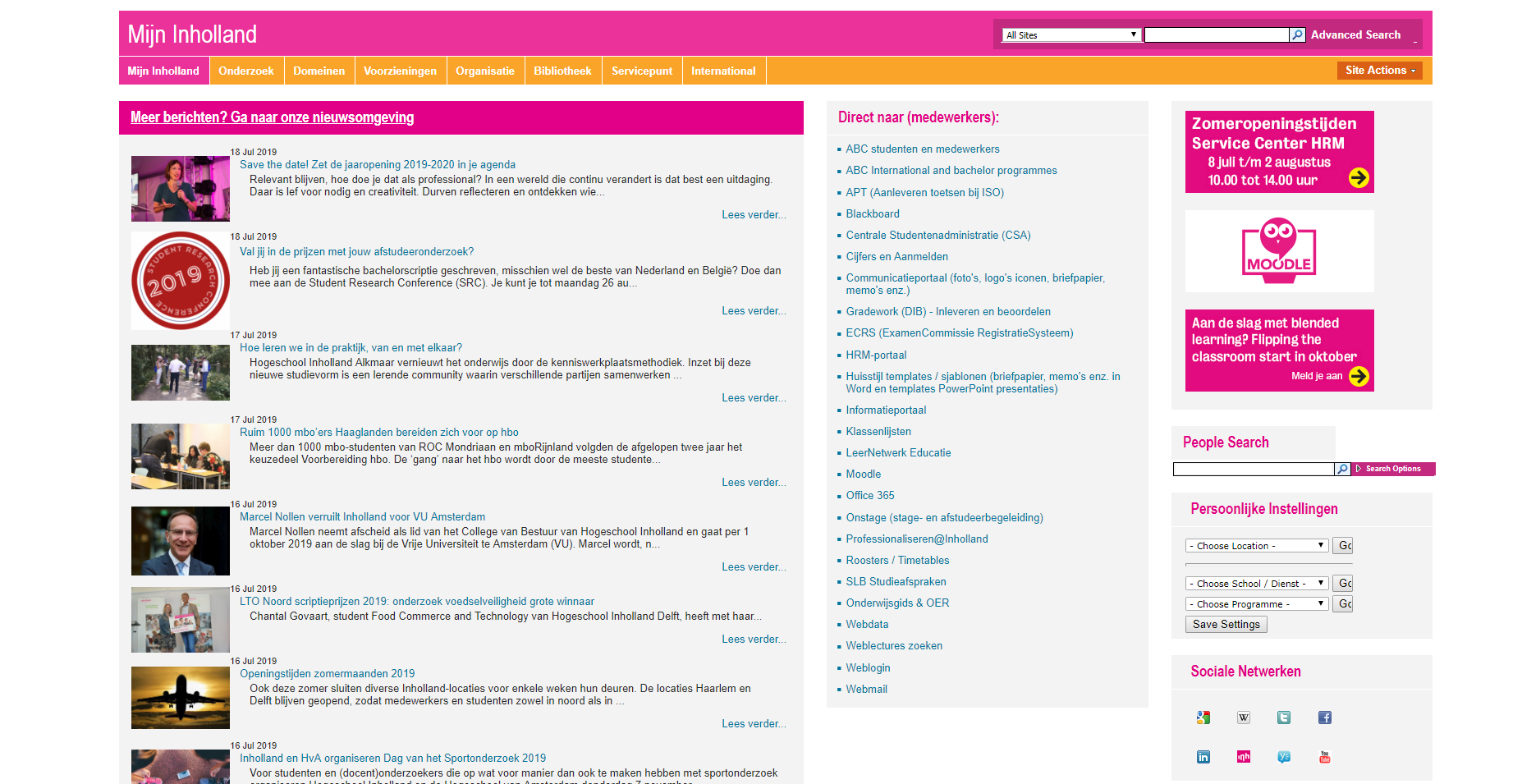Click Go next to Choose Programme
The image size is (1522, 784).
1343,604
